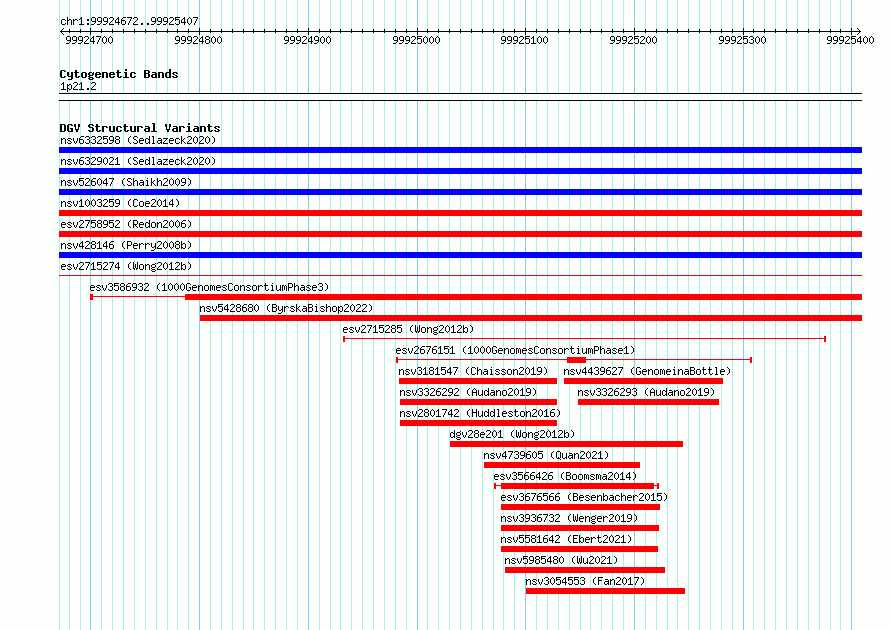Select the blue bar of nsv526047

460,192
